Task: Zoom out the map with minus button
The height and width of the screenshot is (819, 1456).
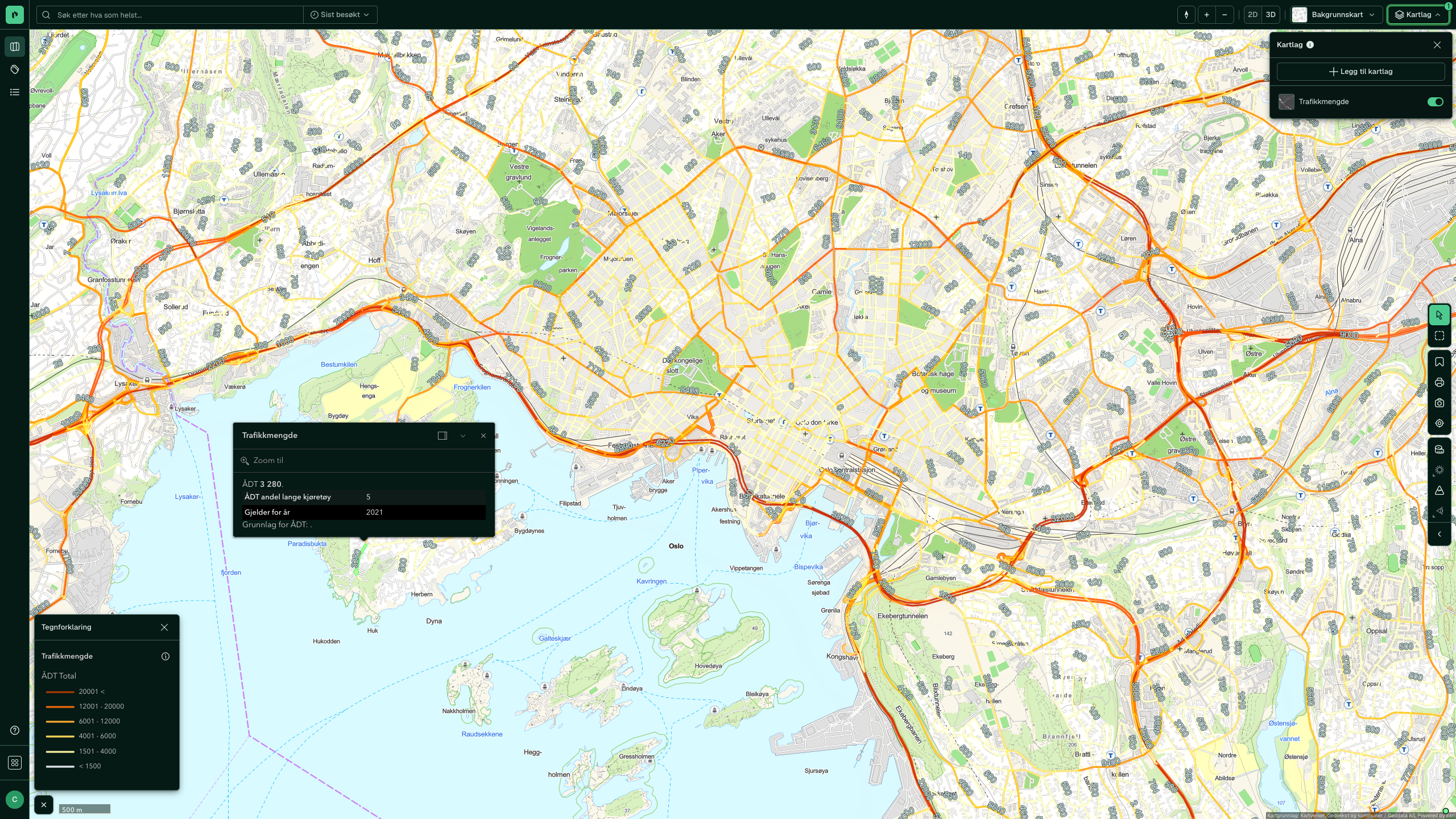Action: point(1225,15)
